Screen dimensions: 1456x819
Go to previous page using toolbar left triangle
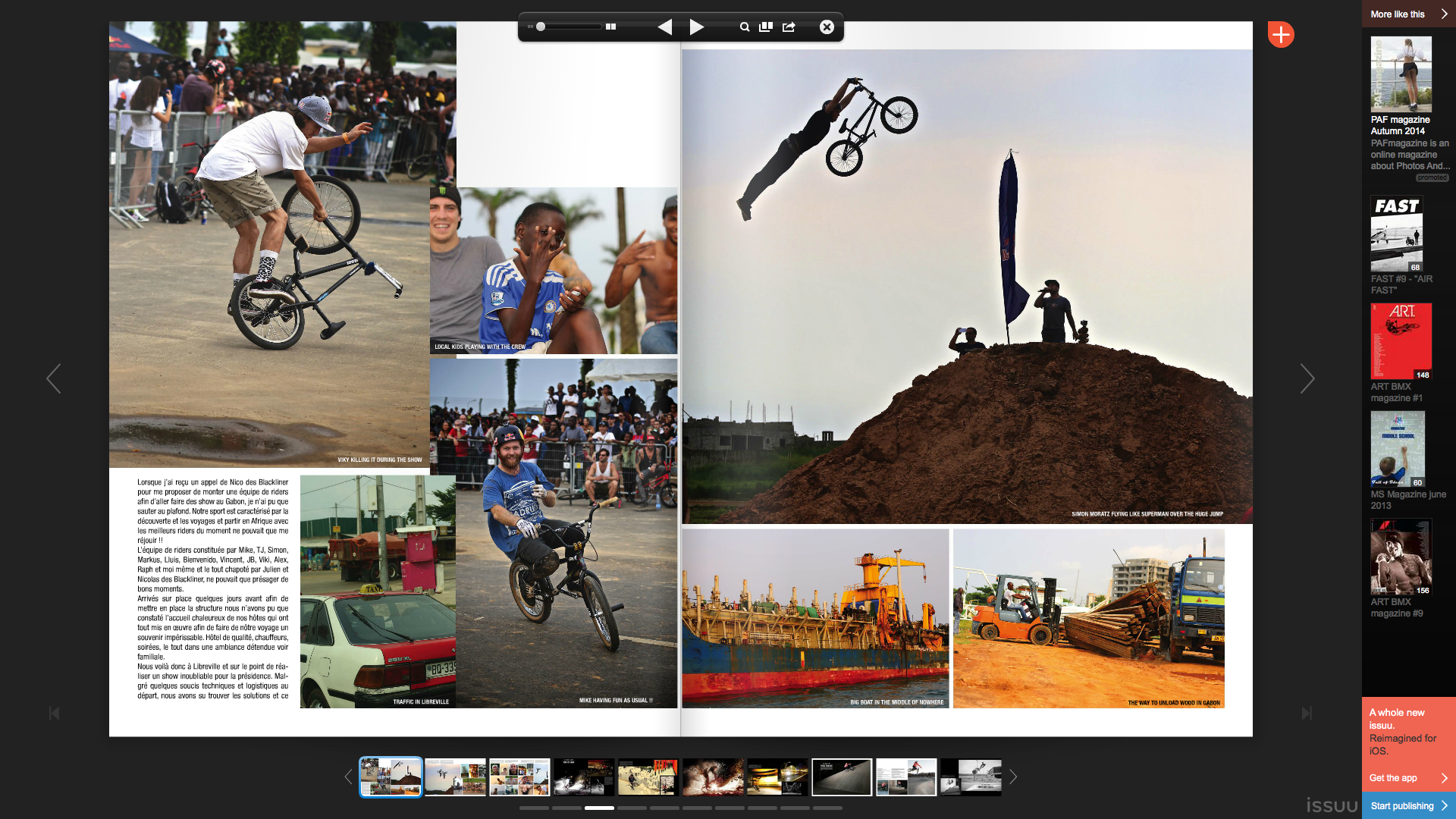pyautogui.click(x=664, y=27)
